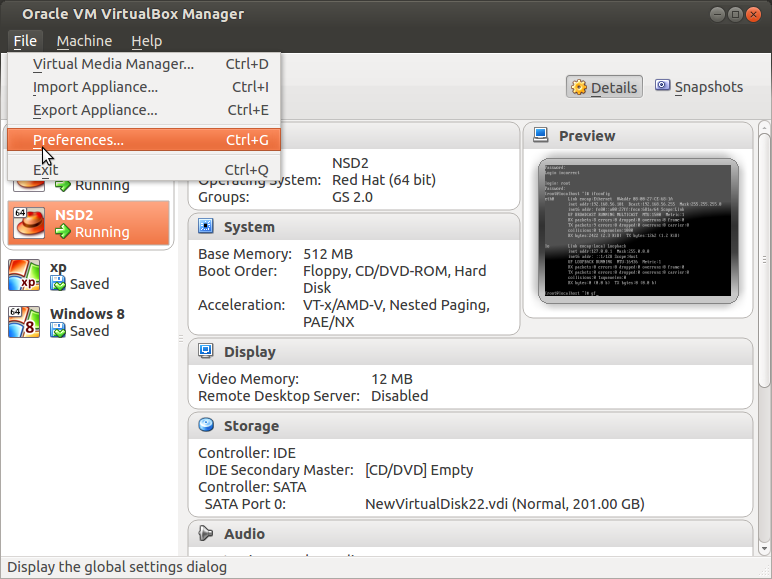Click the Preview section monitor icon
The height and width of the screenshot is (579, 772).
541,135
